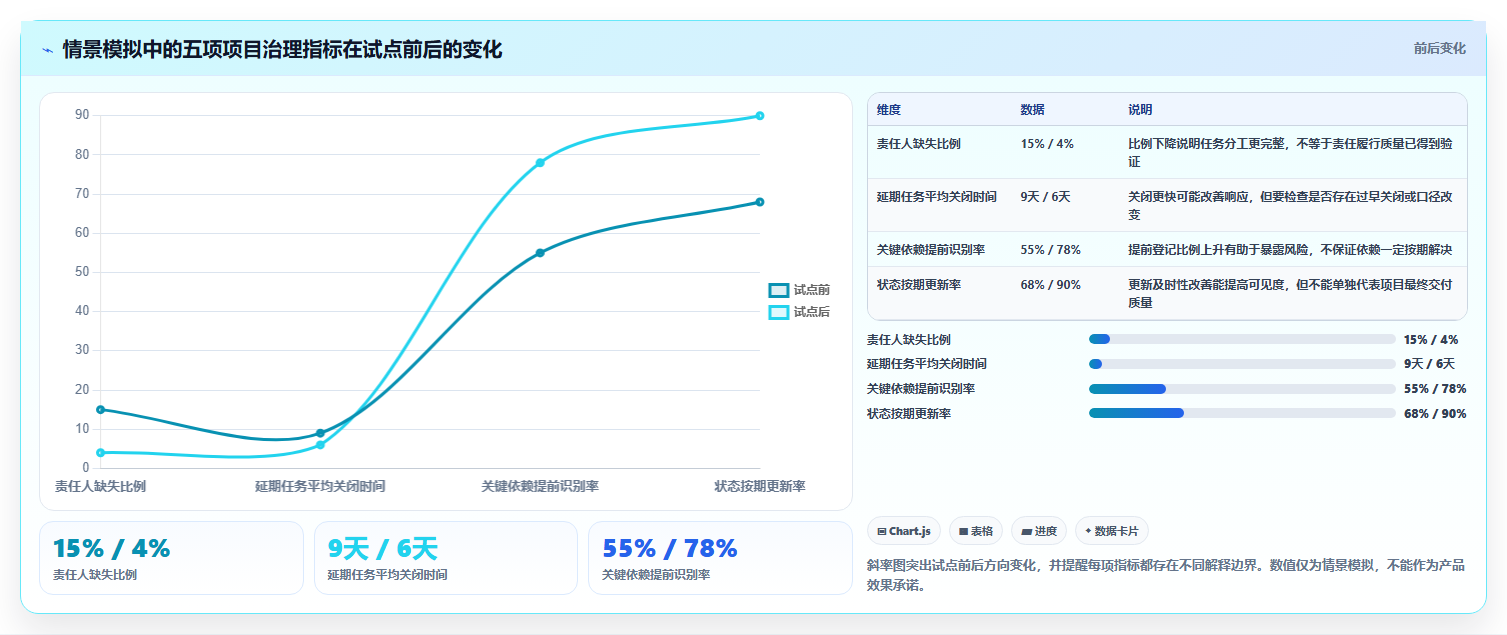Viewport: 1507px width, 635px height.
Task: Click the y-axis value 90
Action: 82,115
